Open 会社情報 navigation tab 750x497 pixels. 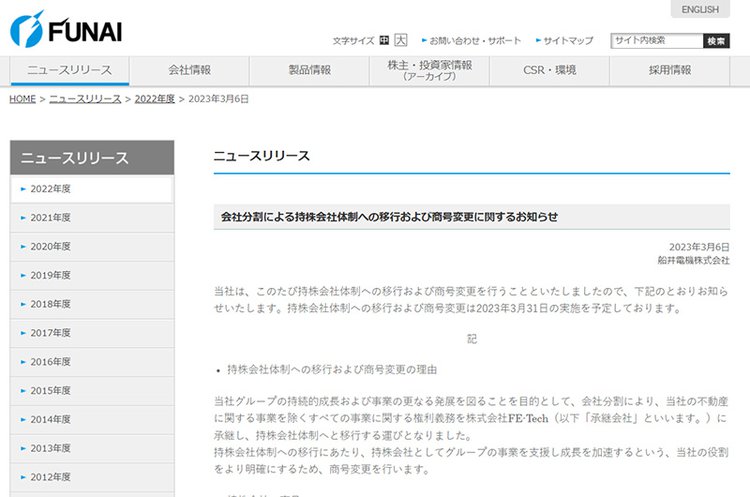tap(189, 70)
